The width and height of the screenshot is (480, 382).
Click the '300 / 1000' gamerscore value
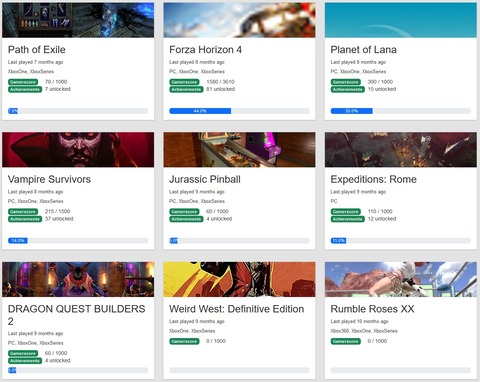tap(380, 82)
